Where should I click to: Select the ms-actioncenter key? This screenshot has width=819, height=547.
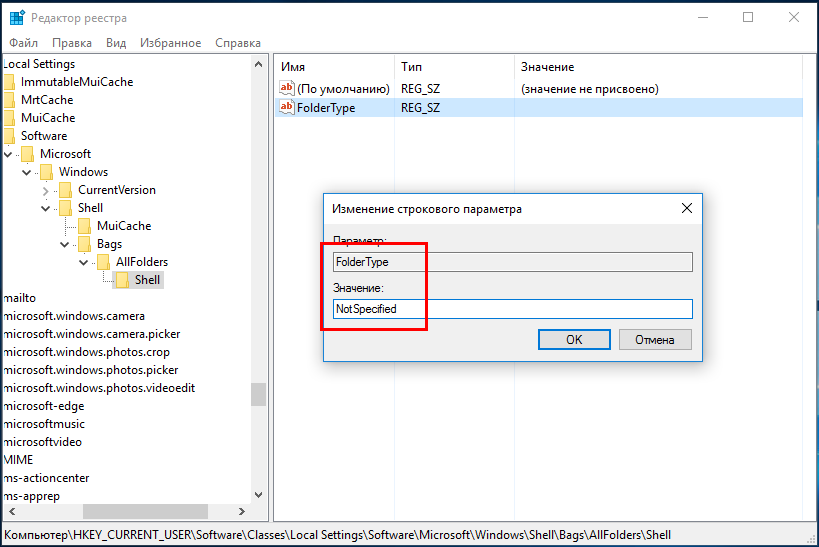click(x=46, y=478)
